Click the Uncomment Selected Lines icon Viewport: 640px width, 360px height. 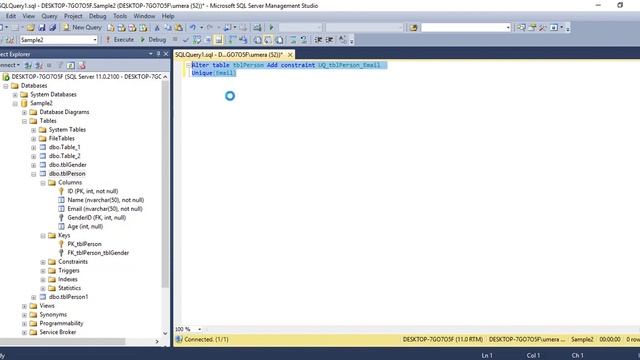tap(304, 40)
